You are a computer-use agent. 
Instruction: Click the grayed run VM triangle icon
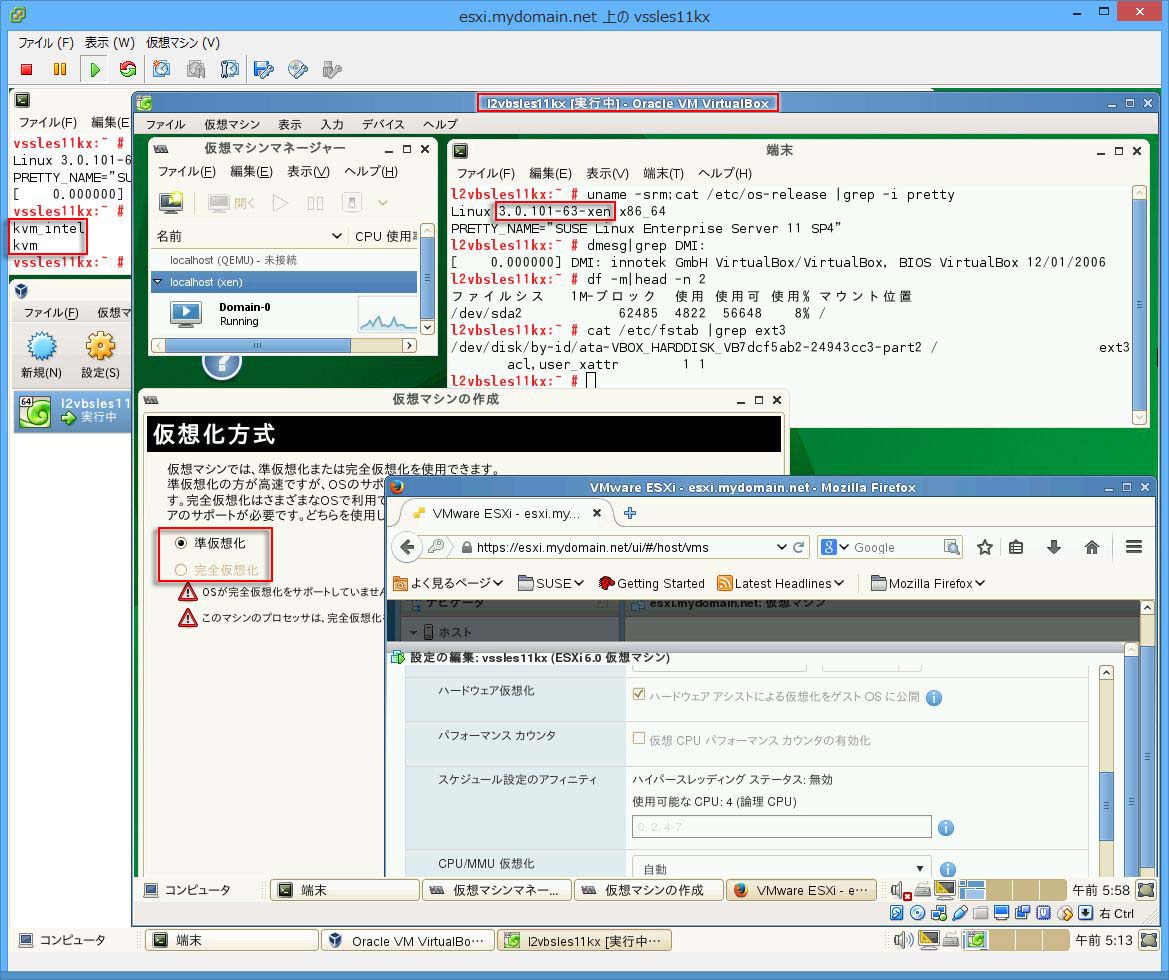[x=280, y=203]
